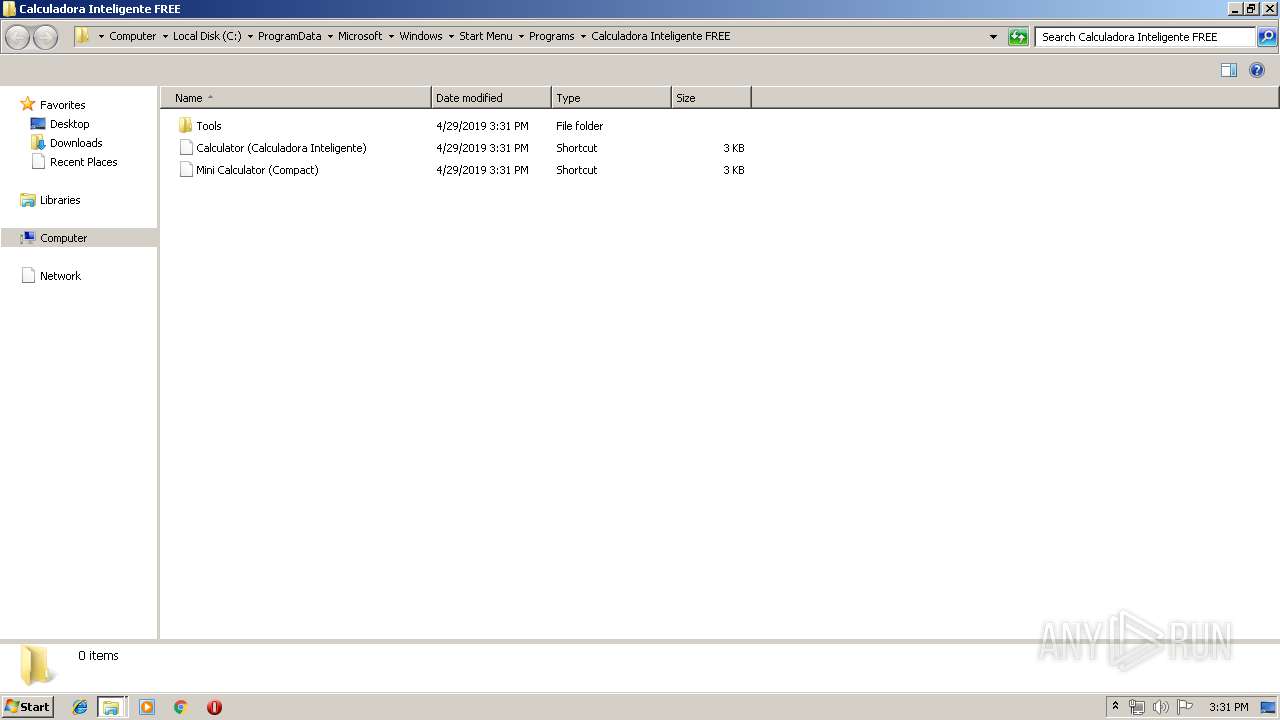The height and width of the screenshot is (720, 1280).
Task: Select the Mini Calculator (Compact) shortcut icon
Action: [185, 170]
